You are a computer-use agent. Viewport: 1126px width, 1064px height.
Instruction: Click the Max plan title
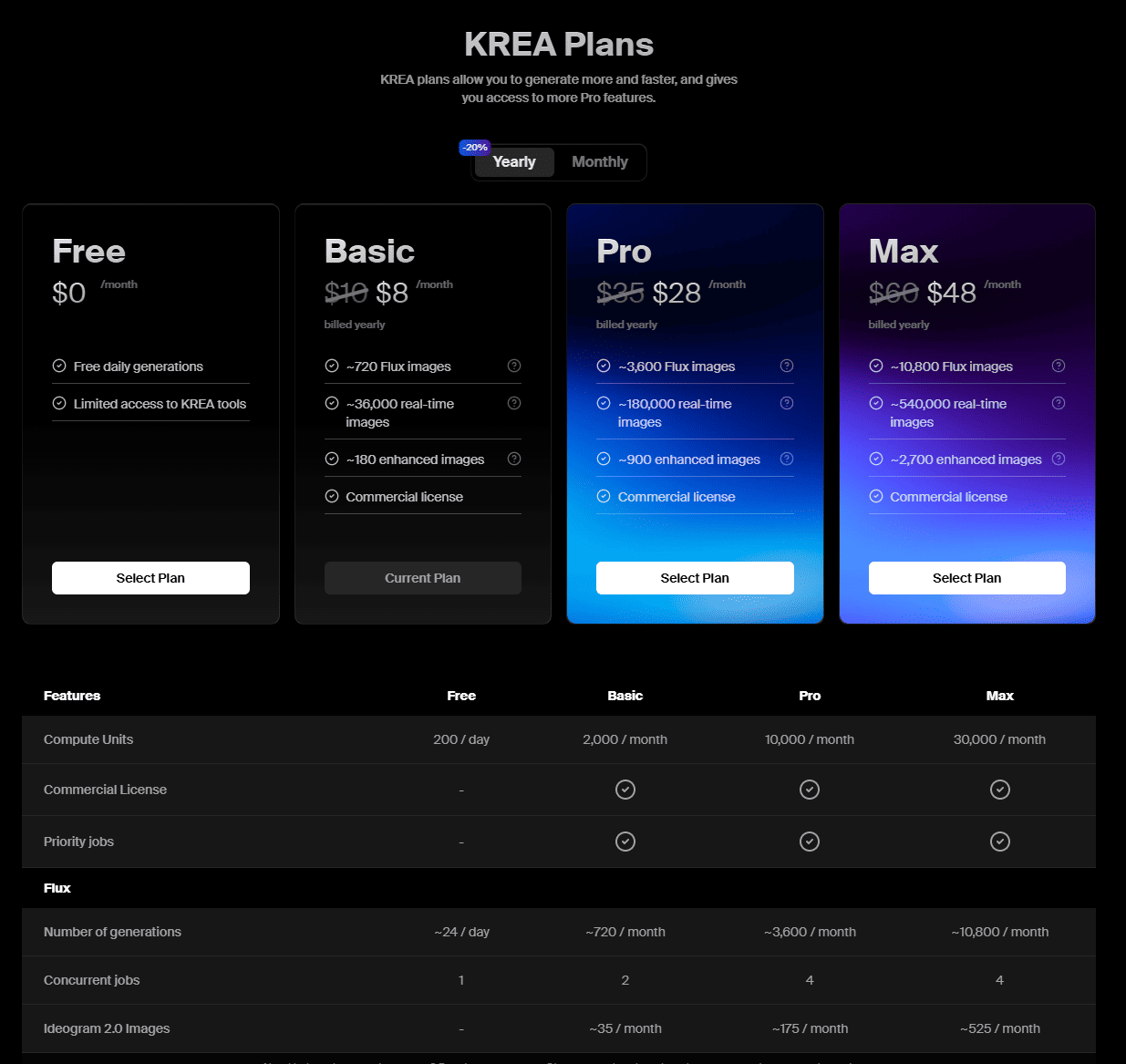[904, 251]
